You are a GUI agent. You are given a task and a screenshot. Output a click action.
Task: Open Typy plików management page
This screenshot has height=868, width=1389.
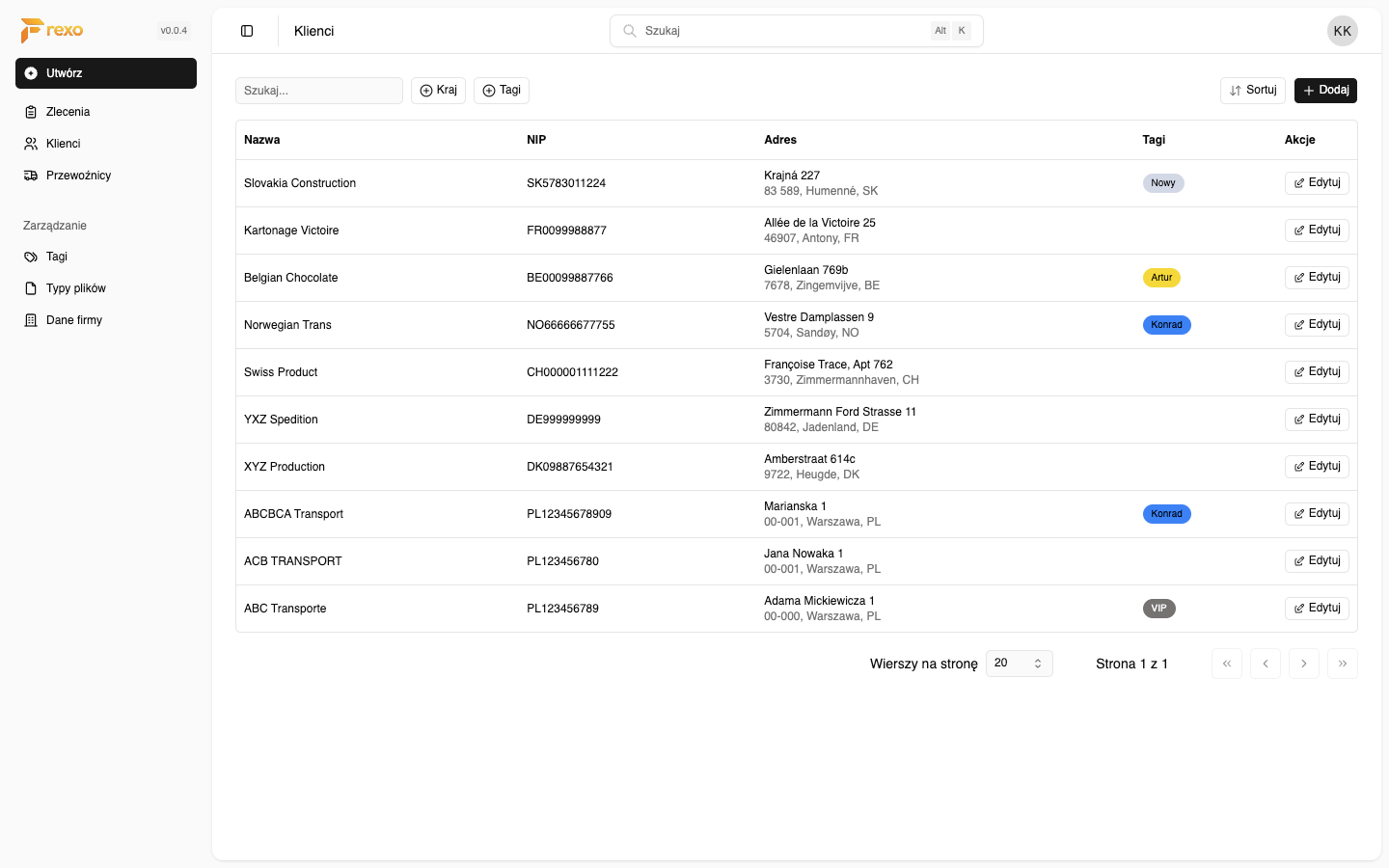75,288
